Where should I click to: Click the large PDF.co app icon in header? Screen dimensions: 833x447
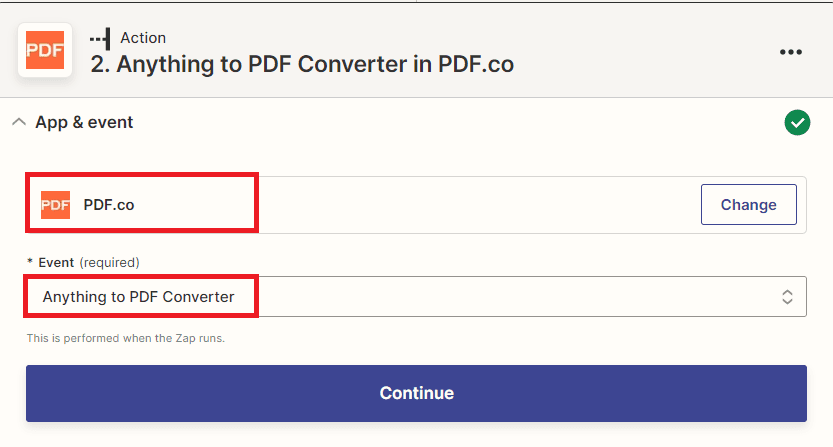coord(45,50)
